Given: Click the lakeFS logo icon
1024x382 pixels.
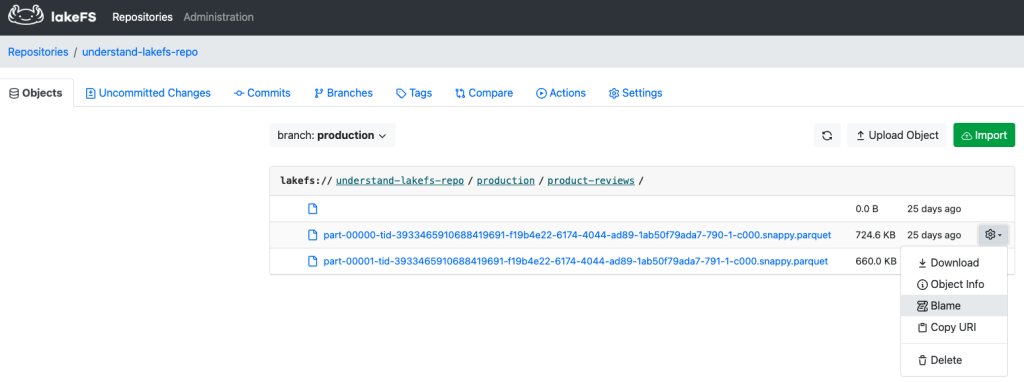Looking at the screenshot, I should (x=26, y=16).
